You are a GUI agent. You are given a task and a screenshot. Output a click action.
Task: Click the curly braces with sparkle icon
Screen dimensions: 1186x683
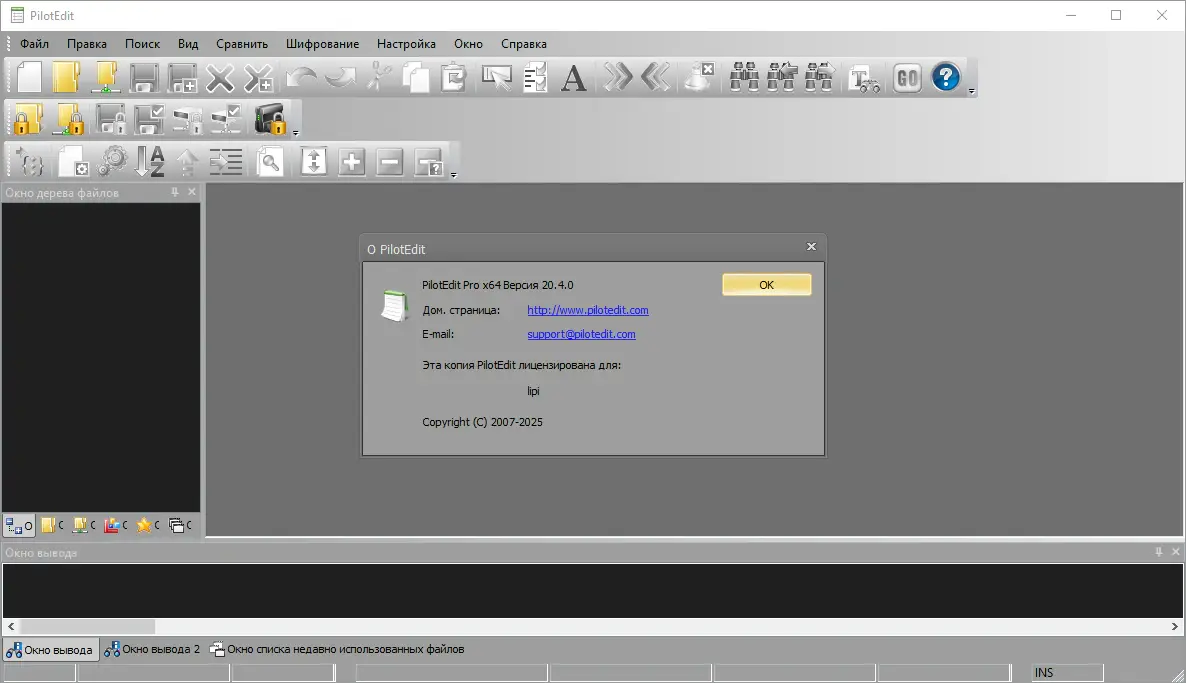29,162
